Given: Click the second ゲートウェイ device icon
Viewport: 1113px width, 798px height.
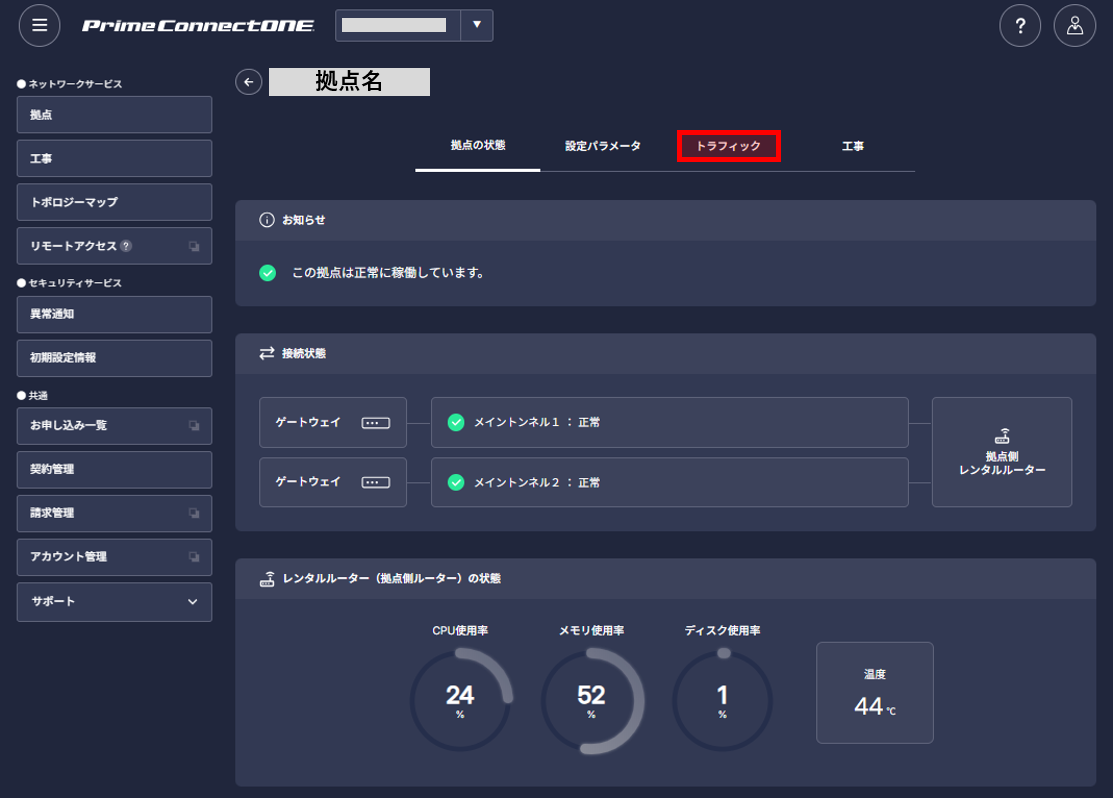Looking at the screenshot, I should (x=375, y=483).
